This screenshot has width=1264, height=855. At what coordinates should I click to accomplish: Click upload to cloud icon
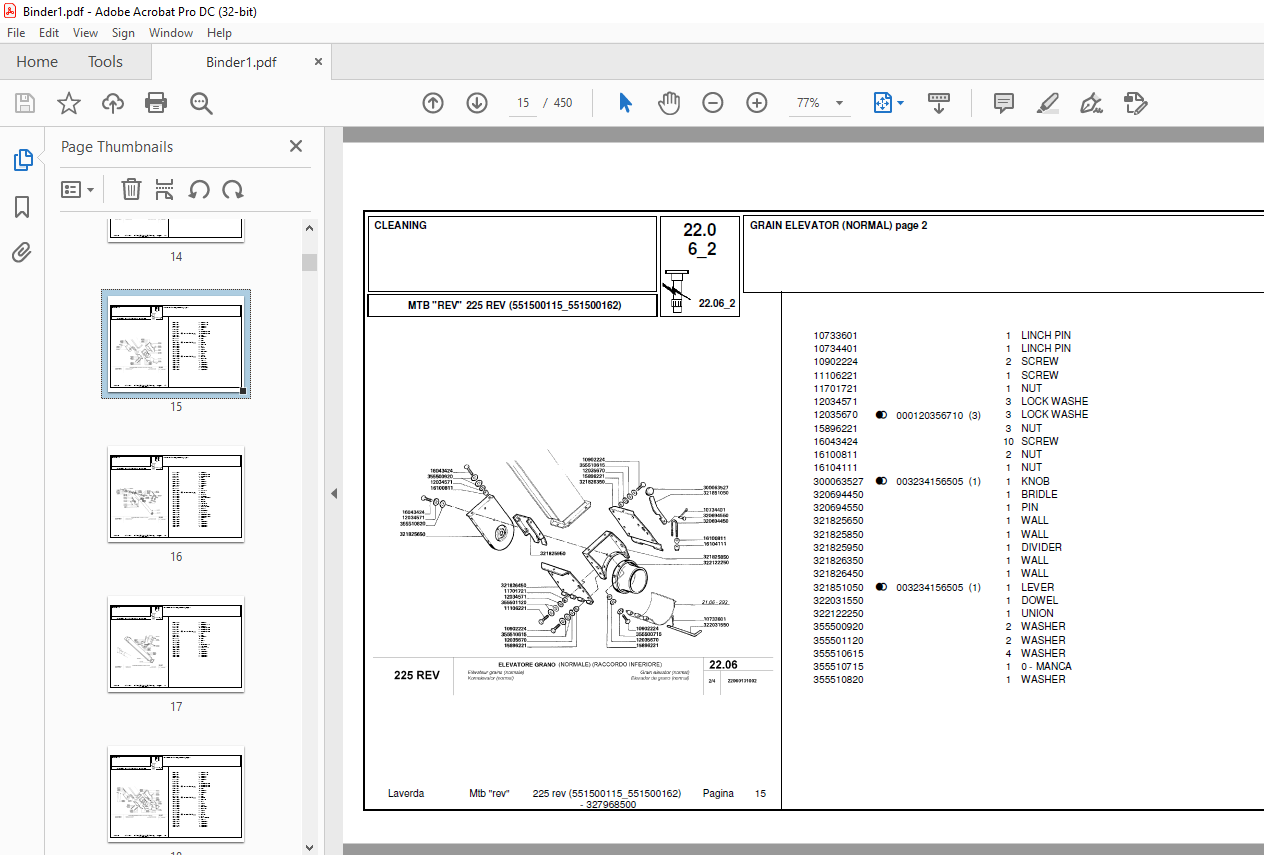coord(113,103)
